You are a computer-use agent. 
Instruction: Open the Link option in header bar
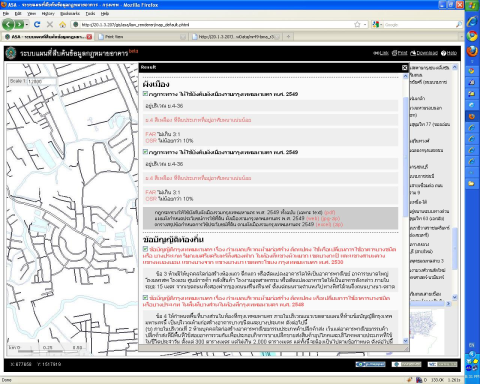tap(381, 53)
